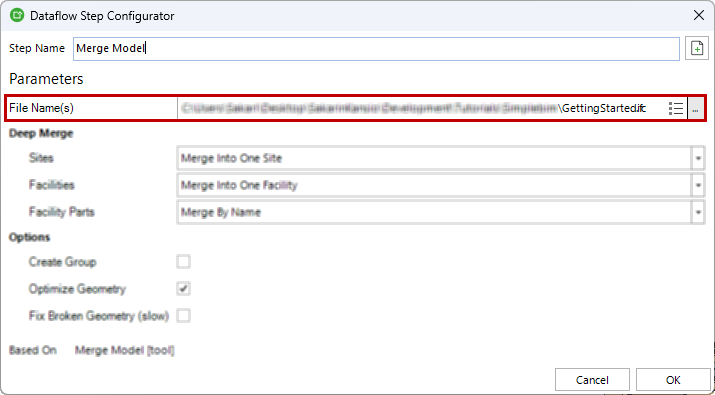Click the Facilities label
Image resolution: width=715 pixels, height=395 pixels.
point(52,185)
